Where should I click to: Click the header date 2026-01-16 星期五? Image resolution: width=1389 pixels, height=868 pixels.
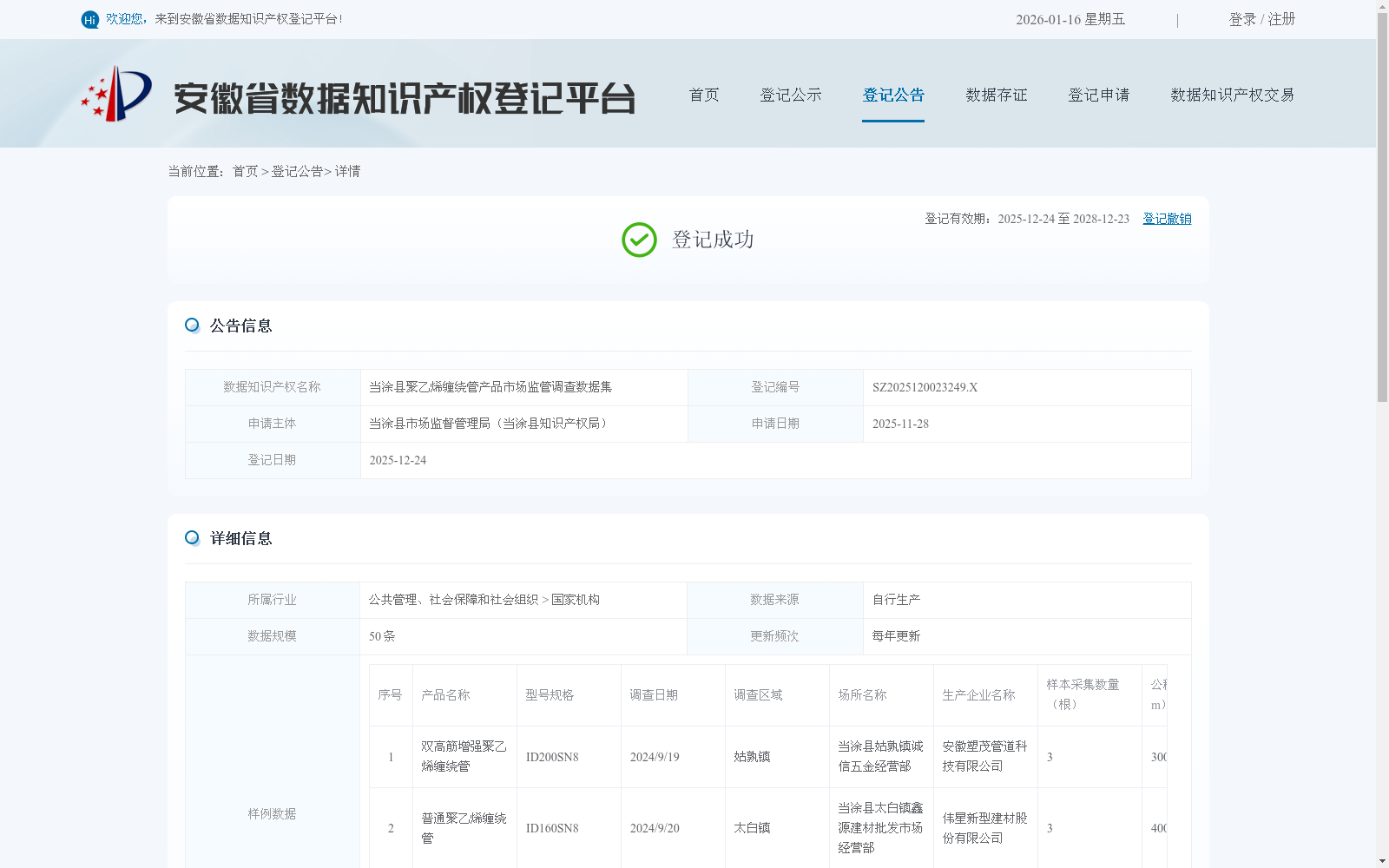coord(1070,19)
